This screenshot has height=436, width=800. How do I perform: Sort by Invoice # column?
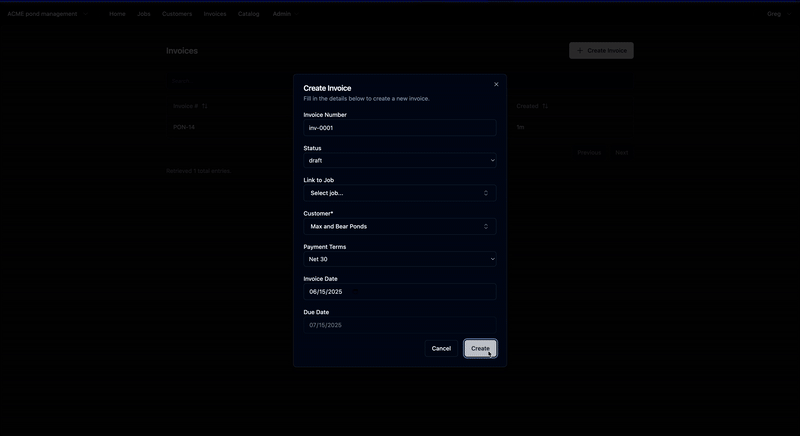coord(190,106)
